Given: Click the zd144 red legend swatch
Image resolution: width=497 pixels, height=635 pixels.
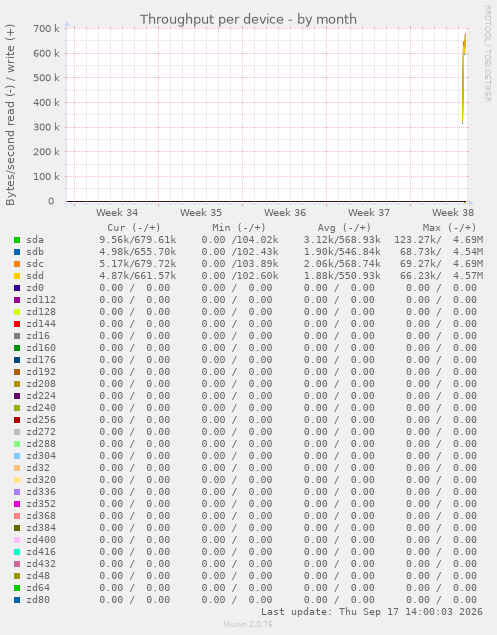Looking at the screenshot, I should 17,324.
